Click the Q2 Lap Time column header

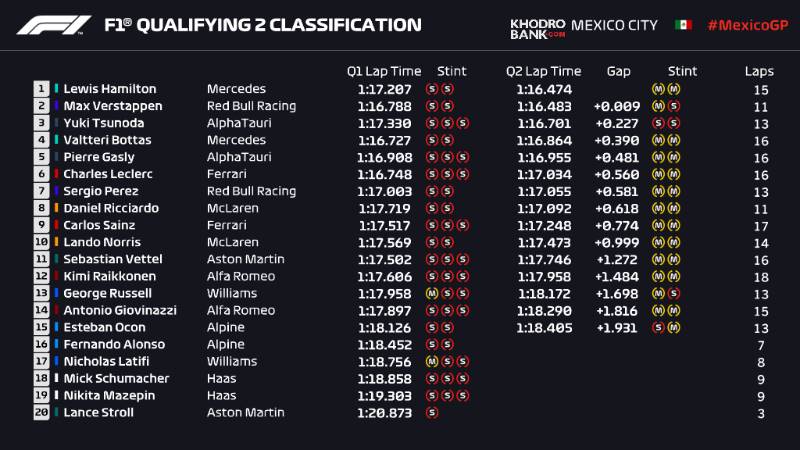point(545,71)
